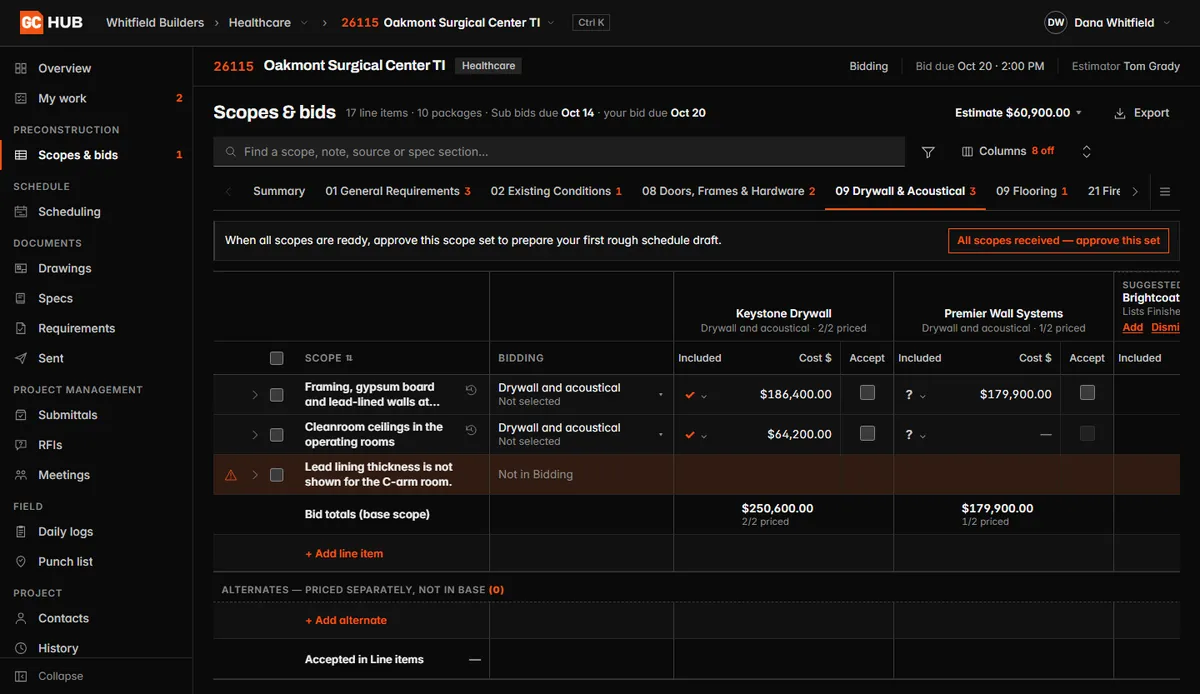Select 09 Drywall & Acoustical tab
The height and width of the screenshot is (694, 1200).
905,191
